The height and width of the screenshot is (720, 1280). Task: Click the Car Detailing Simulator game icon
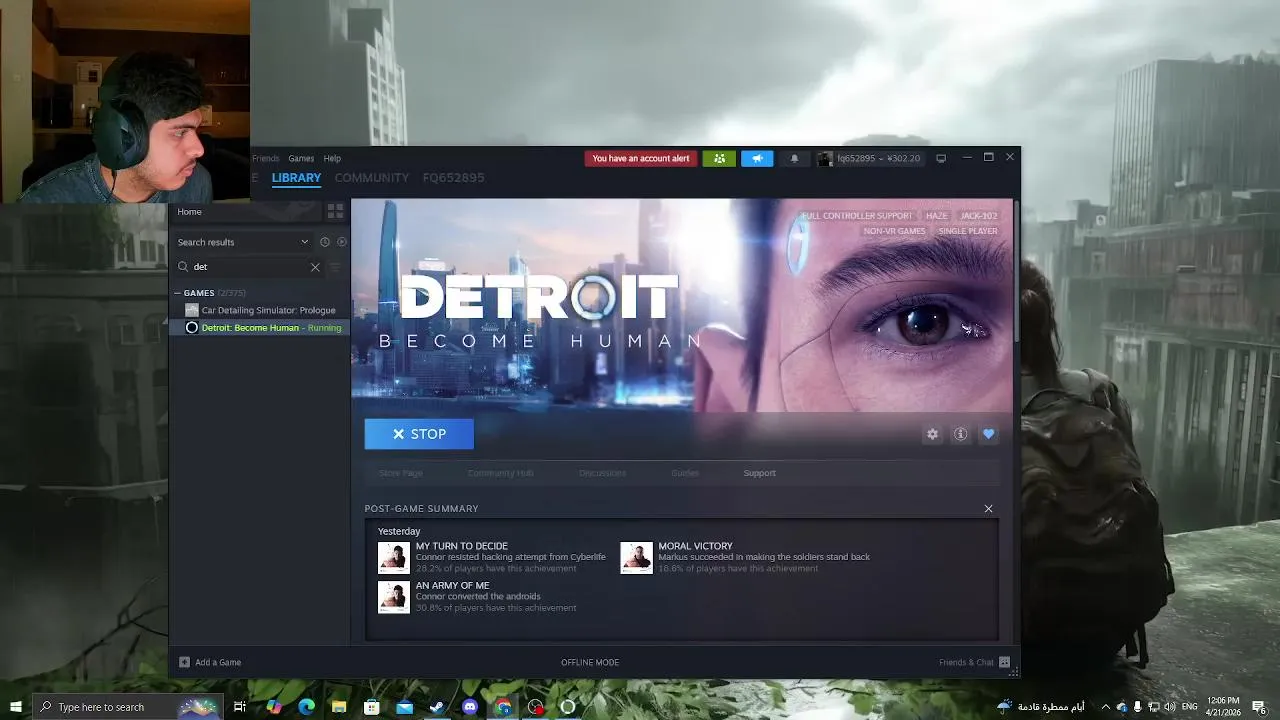click(x=192, y=310)
